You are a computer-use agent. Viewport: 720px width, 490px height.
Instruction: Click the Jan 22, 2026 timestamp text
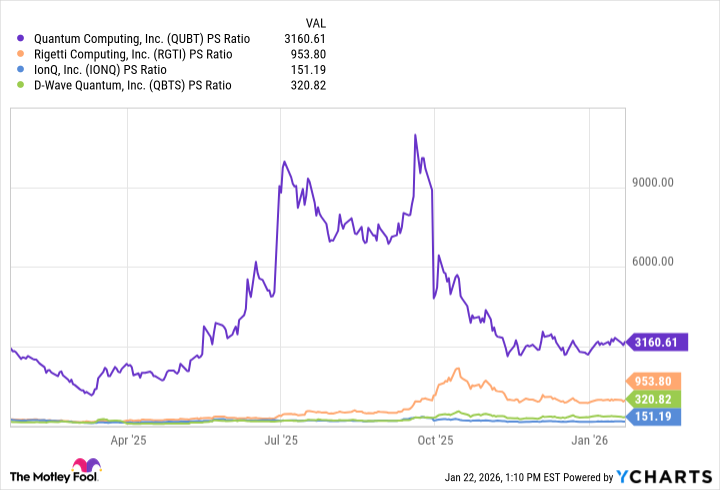point(502,478)
